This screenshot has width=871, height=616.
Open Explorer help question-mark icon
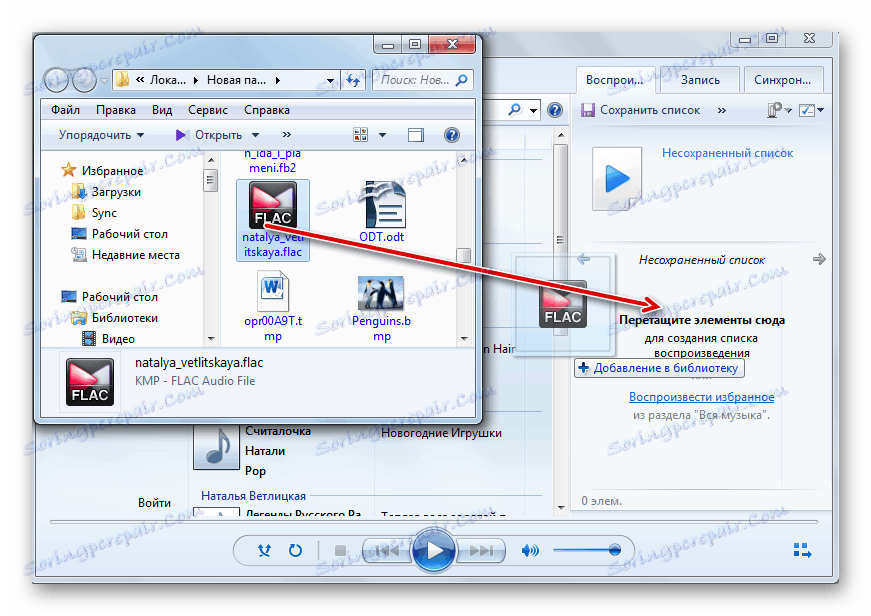pos(452,135)
